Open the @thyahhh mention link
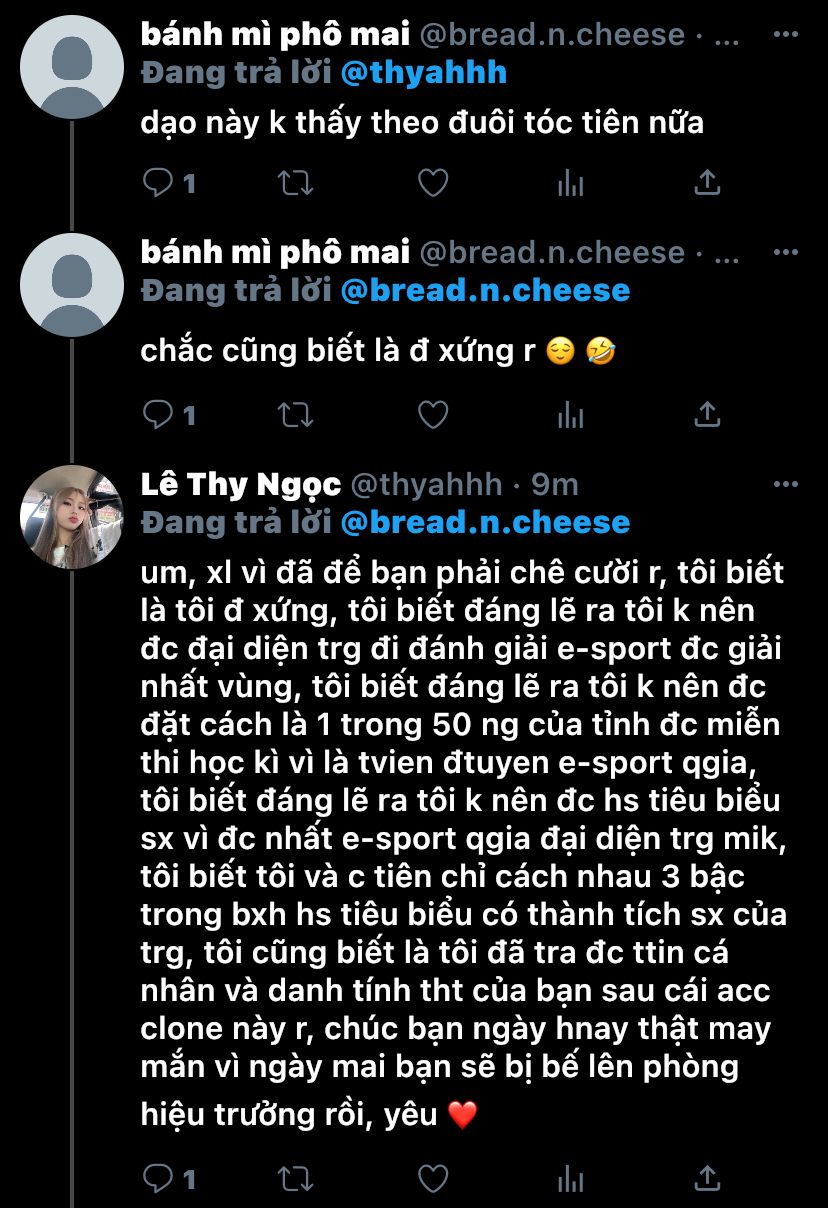Screen dimensions: 828x1208 [426, 72]
